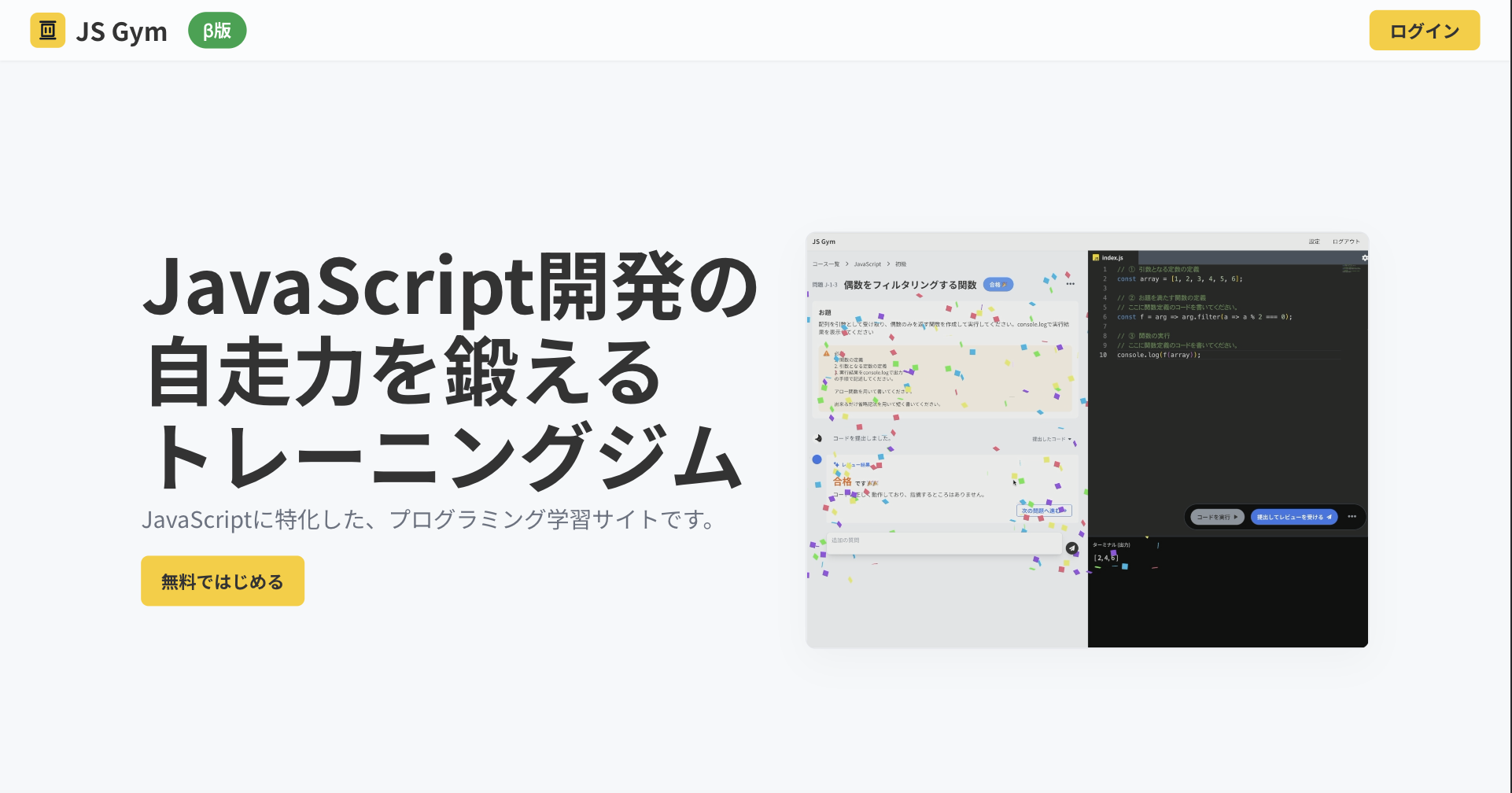This screenshot has width=1512, height=793.
Task: Run code with the コードを実行 button
Action: pos(1217,517)
